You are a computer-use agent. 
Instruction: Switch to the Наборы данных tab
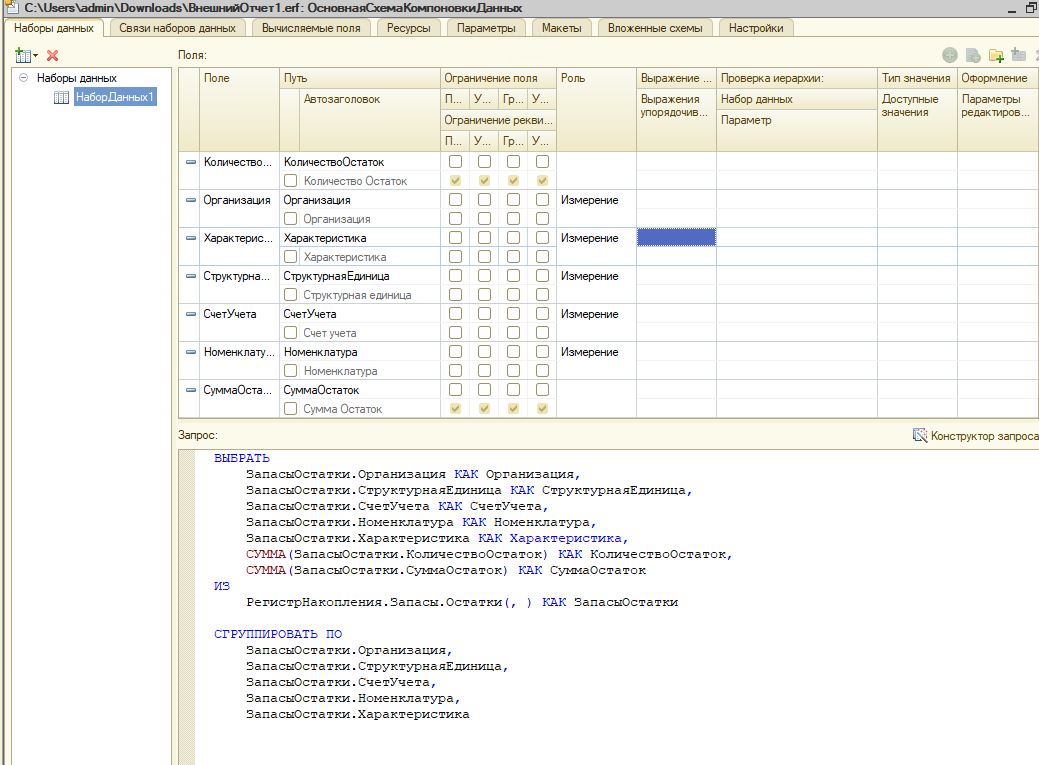(x=54, y=28)
